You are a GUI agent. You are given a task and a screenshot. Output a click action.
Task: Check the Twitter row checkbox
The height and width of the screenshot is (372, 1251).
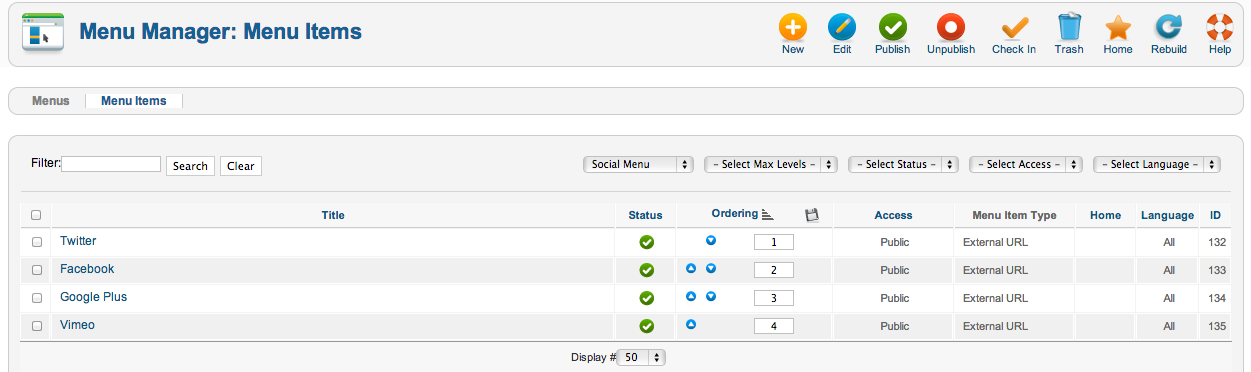(37, 242)
